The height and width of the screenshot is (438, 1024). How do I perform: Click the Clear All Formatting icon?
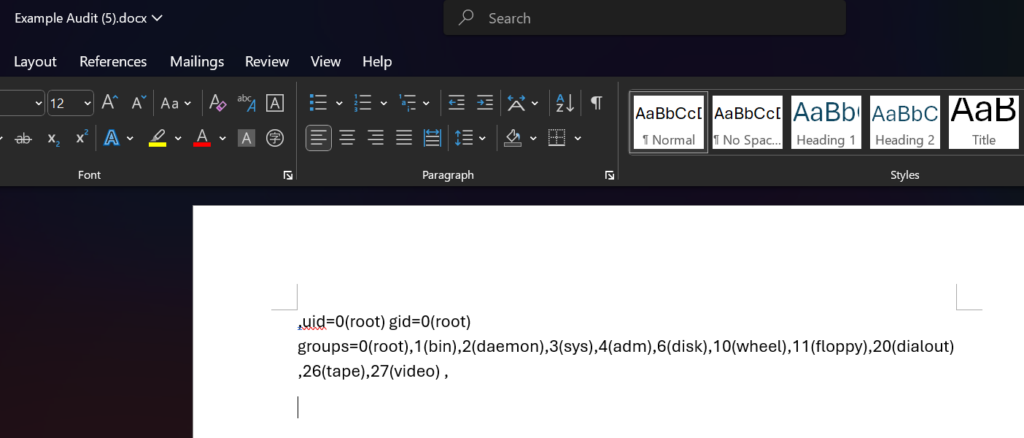217,102
